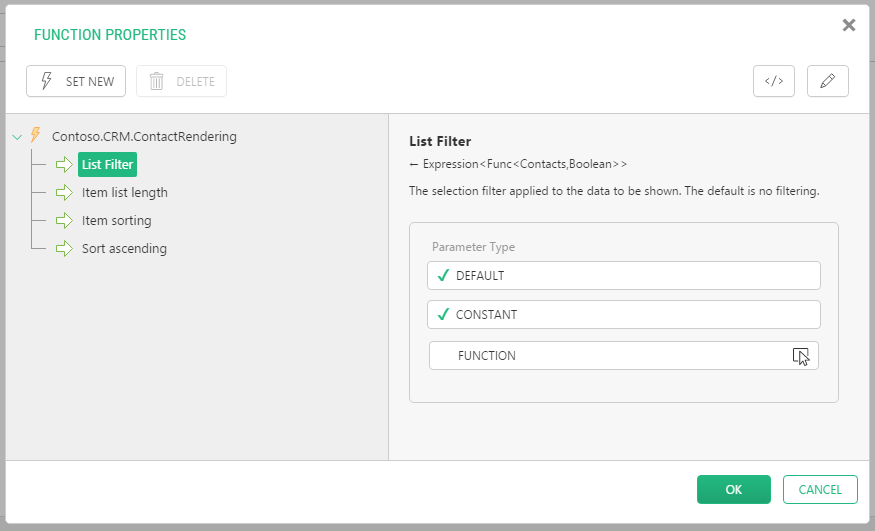The image size is (875, 531).
Task: Confirm with the OK button
Action: click(x=733, y=489)
